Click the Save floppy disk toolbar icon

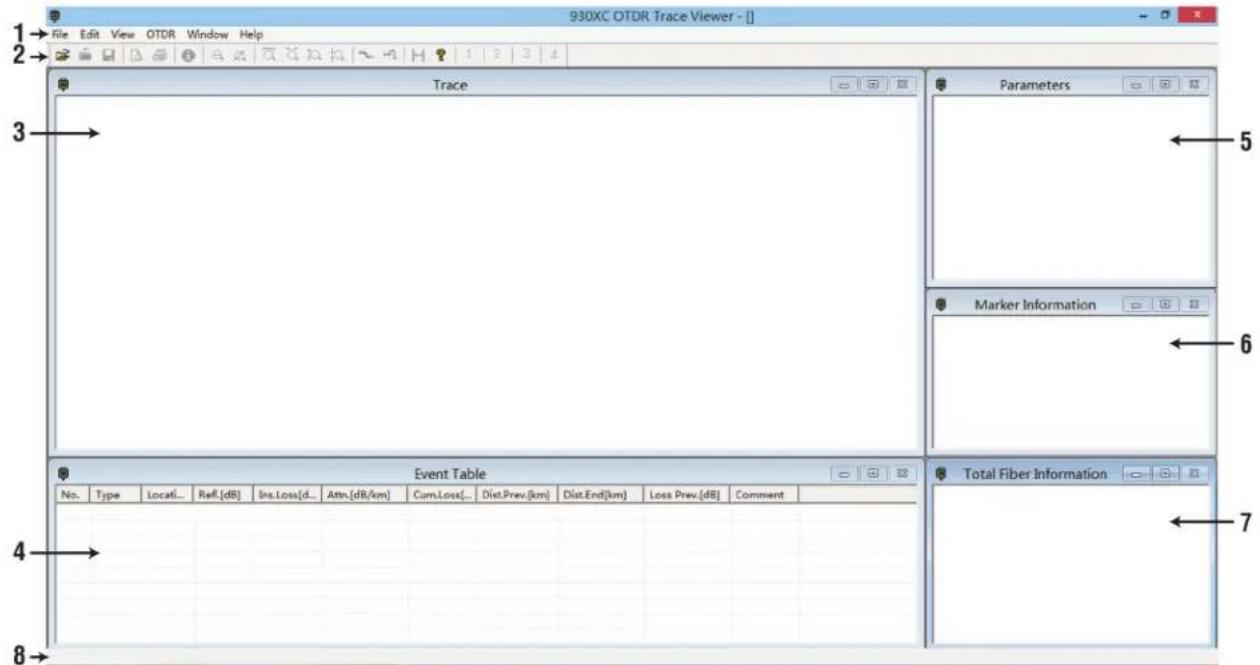click(107, 55)
